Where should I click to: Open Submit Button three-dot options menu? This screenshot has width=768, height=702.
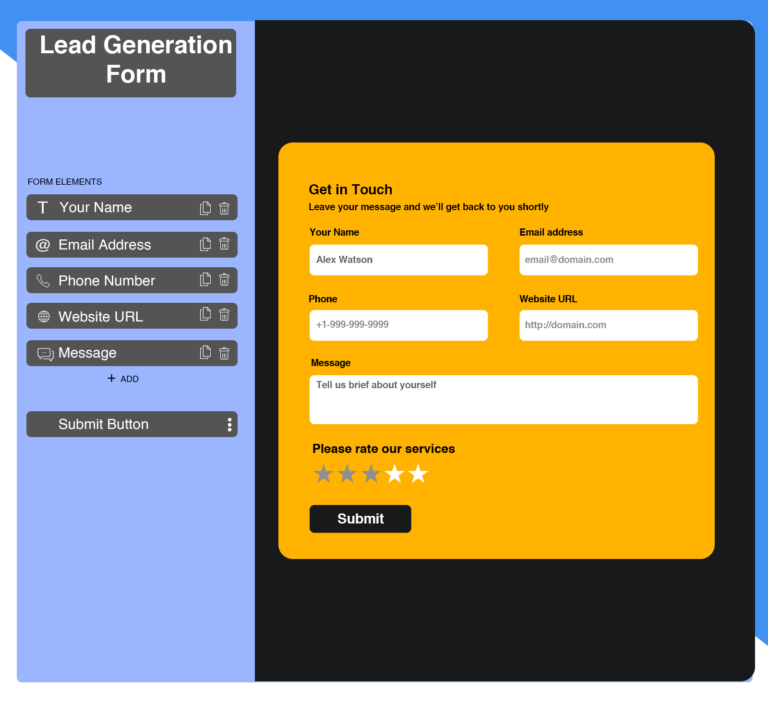(x=229, y=424)
